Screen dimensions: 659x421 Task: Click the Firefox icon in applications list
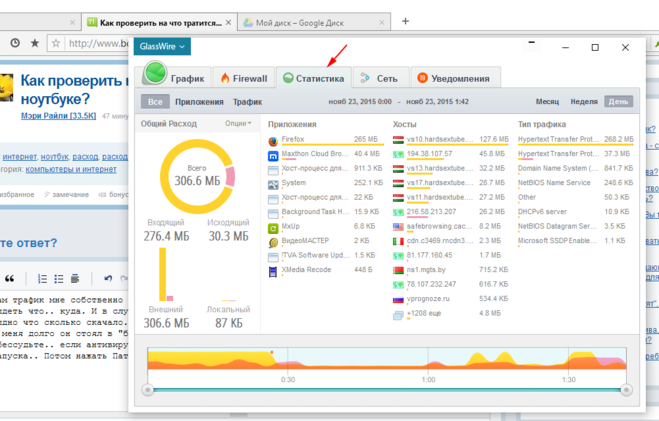[273, 140]
